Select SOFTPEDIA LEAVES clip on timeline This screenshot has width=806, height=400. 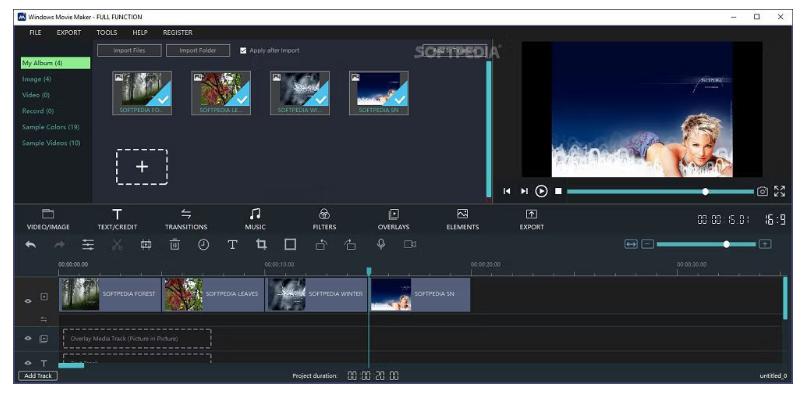213,295
